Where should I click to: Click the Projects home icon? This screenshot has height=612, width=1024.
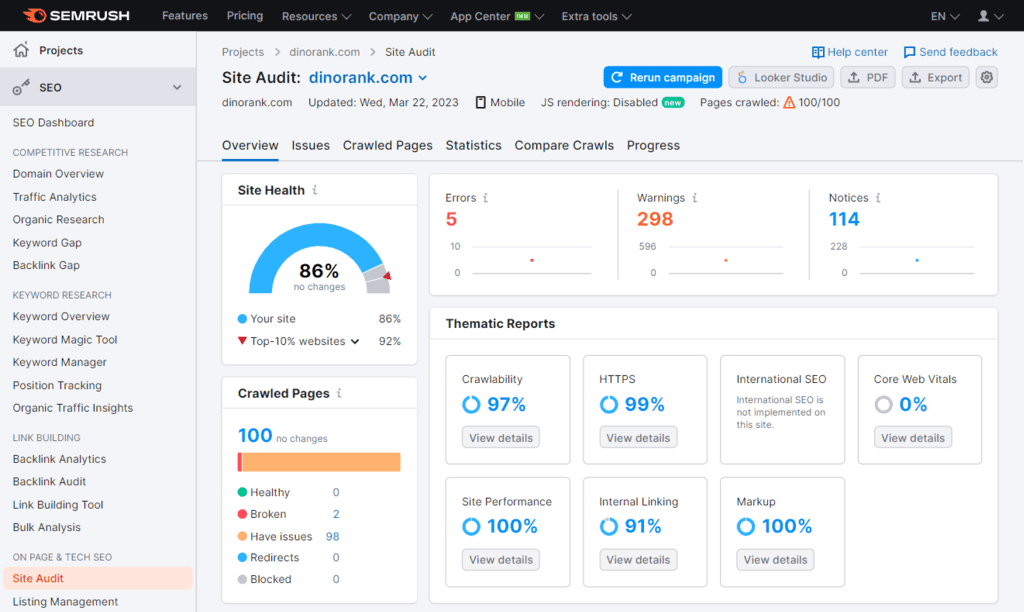[x=22, y=50]
